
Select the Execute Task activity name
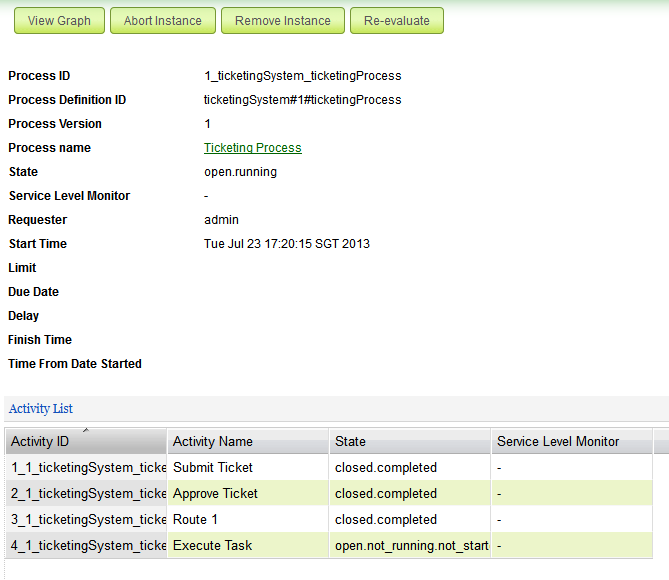(x=212, y=546)
